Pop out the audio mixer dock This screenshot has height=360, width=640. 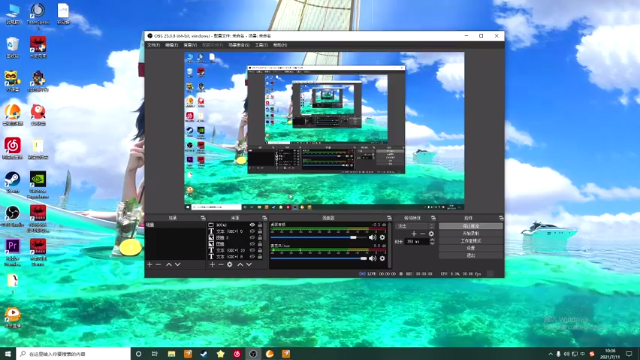(x=389, y=218)
